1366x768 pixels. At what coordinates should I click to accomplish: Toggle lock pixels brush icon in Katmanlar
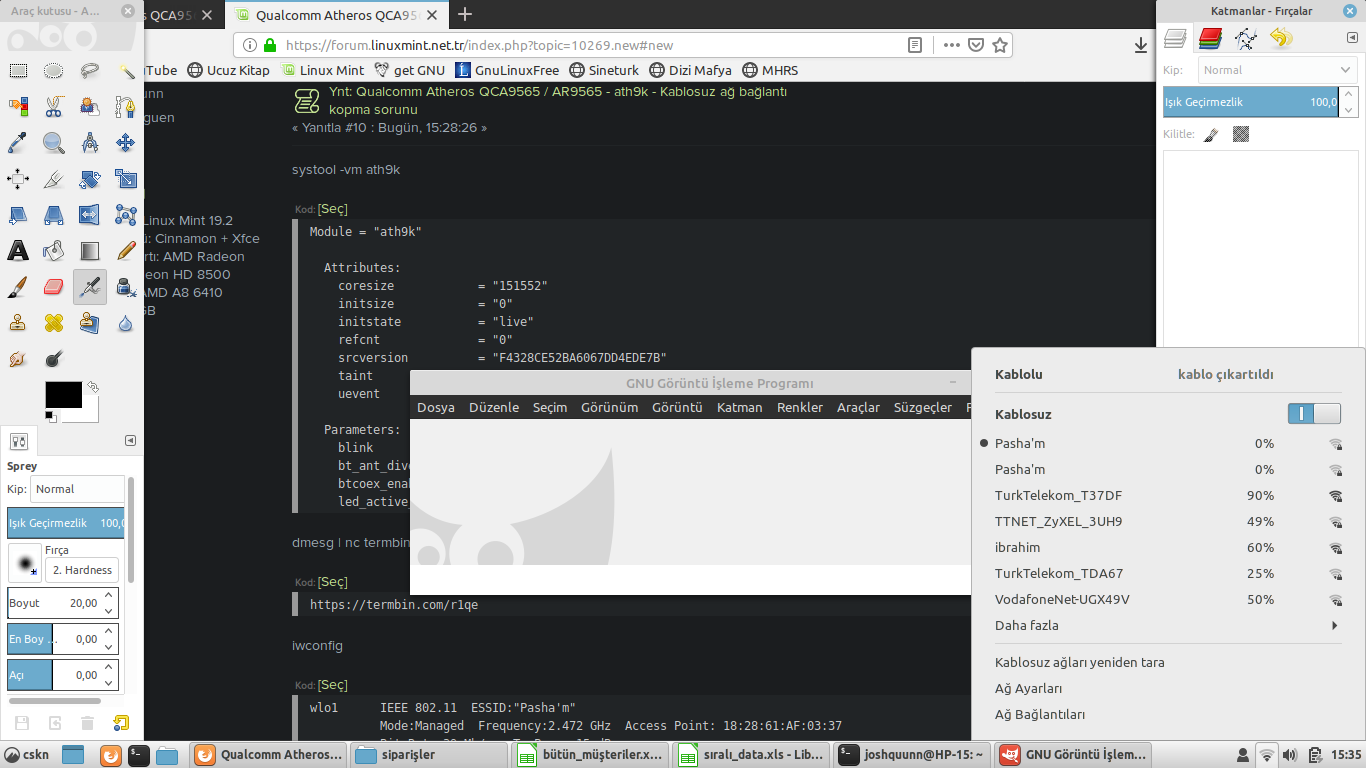[1211, 134]
